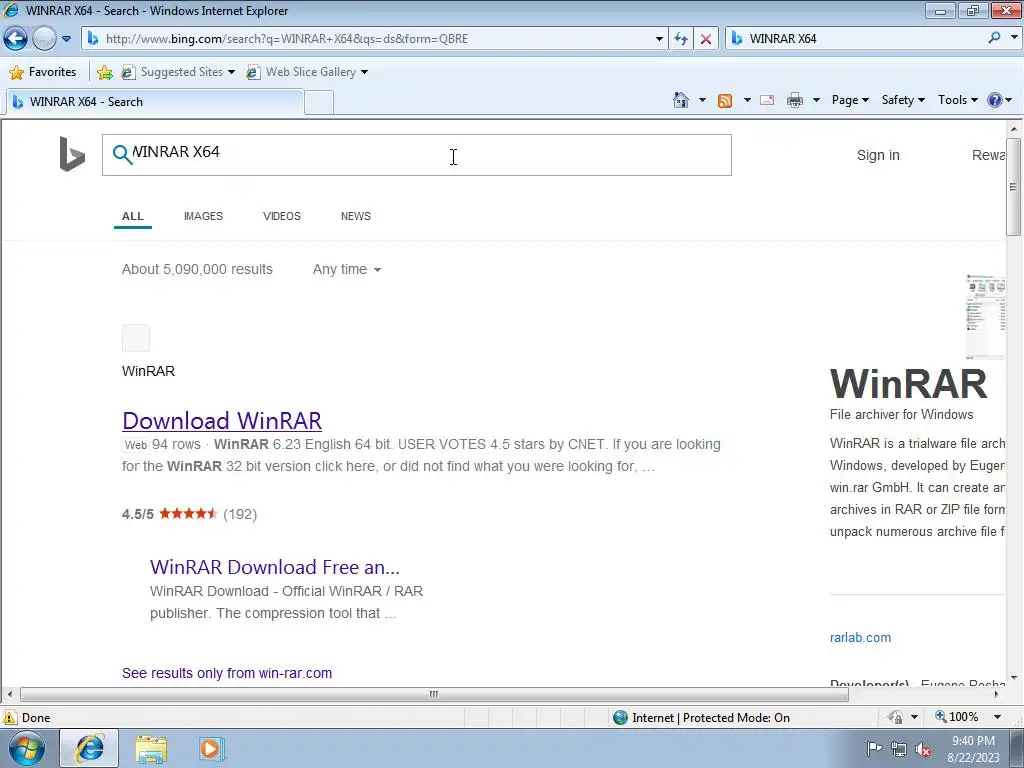Go back with the IE Back arrow

(16, 39)
